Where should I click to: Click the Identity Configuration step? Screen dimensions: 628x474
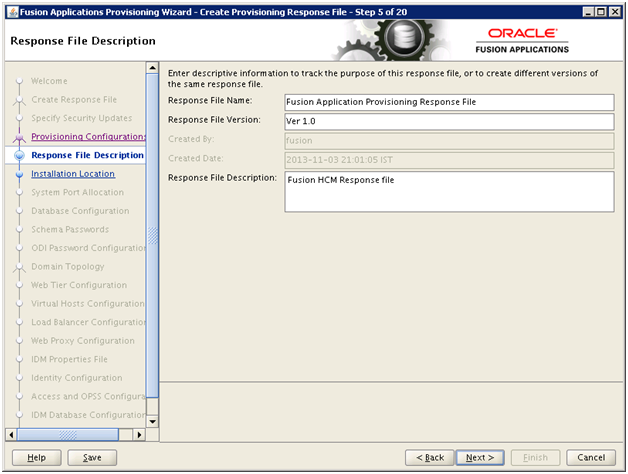pyautogui.click(x=77, y=378)
